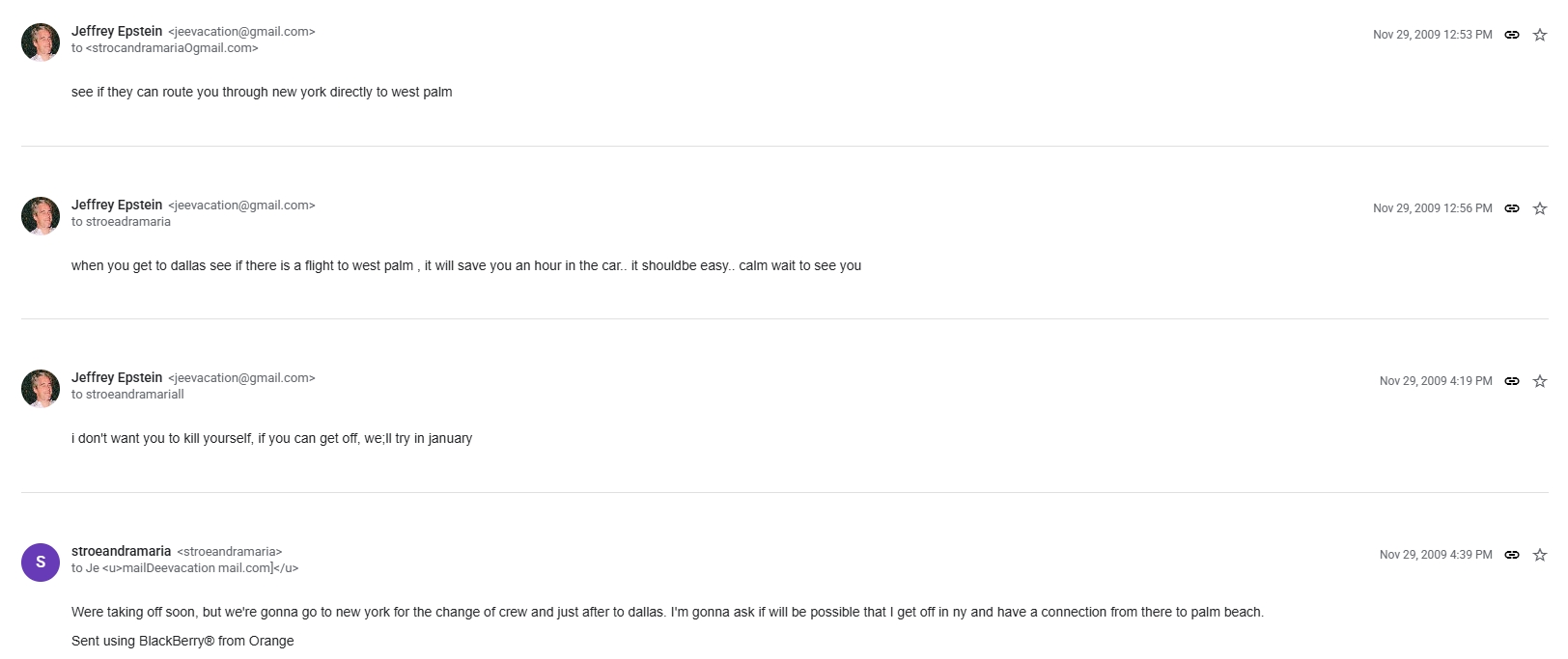Toggle star on the 4:19 PM email
Image resolution: width=1568 pixels, height=659 pixels.
point(1540,381)
